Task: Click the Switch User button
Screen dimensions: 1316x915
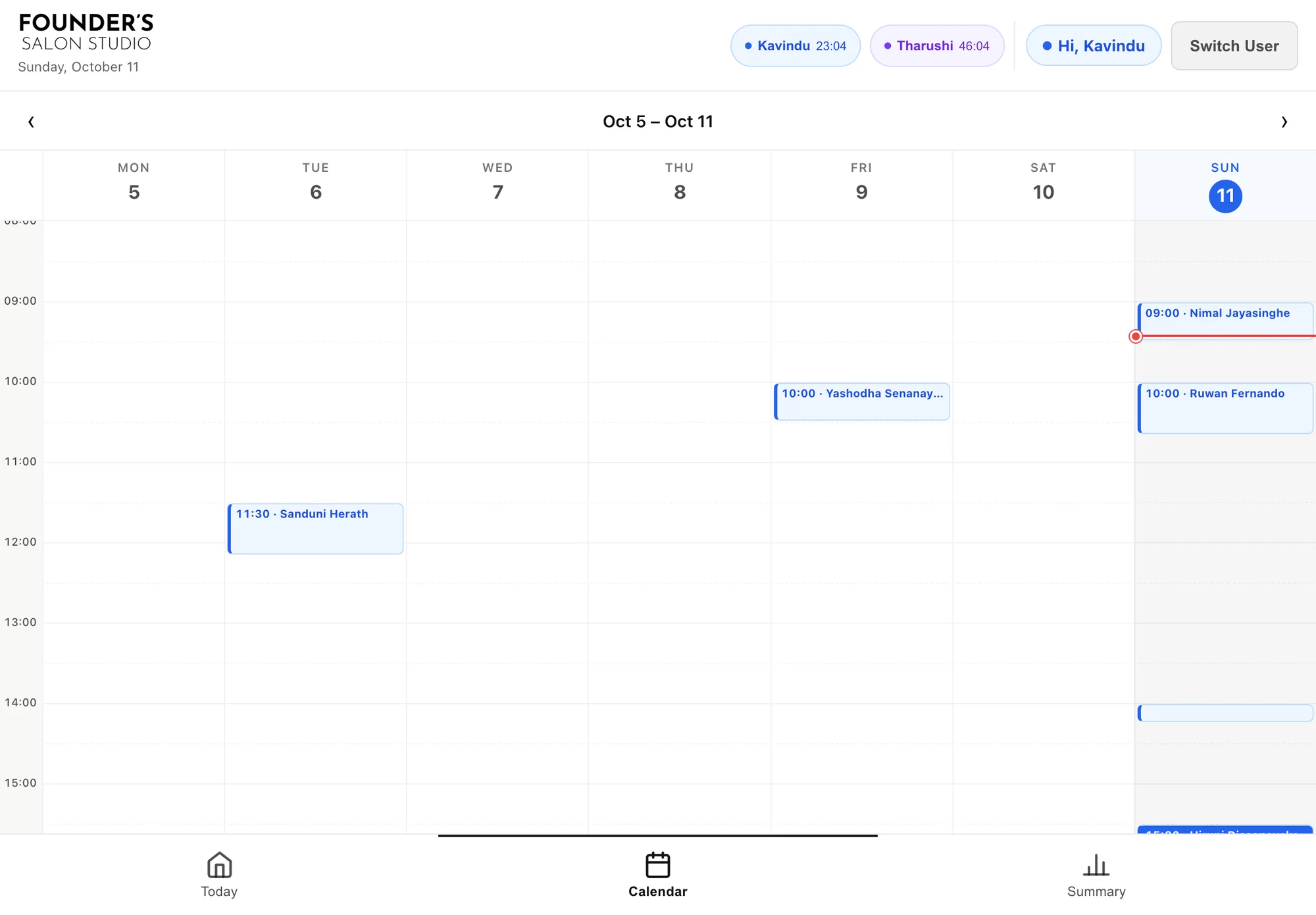Action: (x=1234, y=46)
